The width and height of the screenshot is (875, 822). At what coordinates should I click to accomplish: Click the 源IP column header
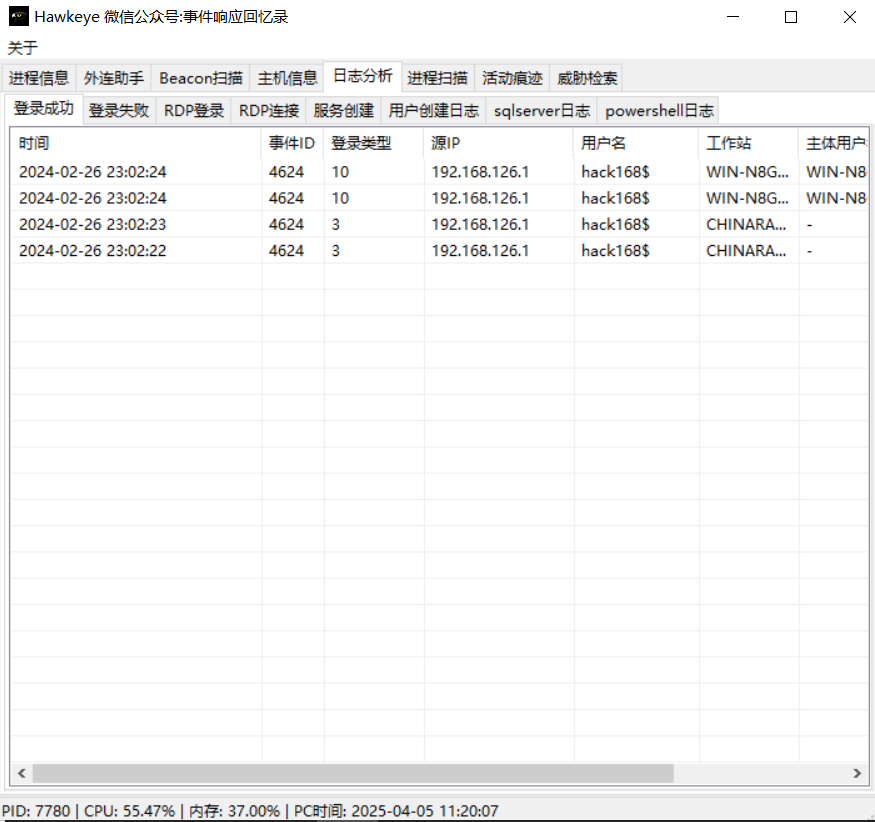pyautogui.click(x=499, y=143)
